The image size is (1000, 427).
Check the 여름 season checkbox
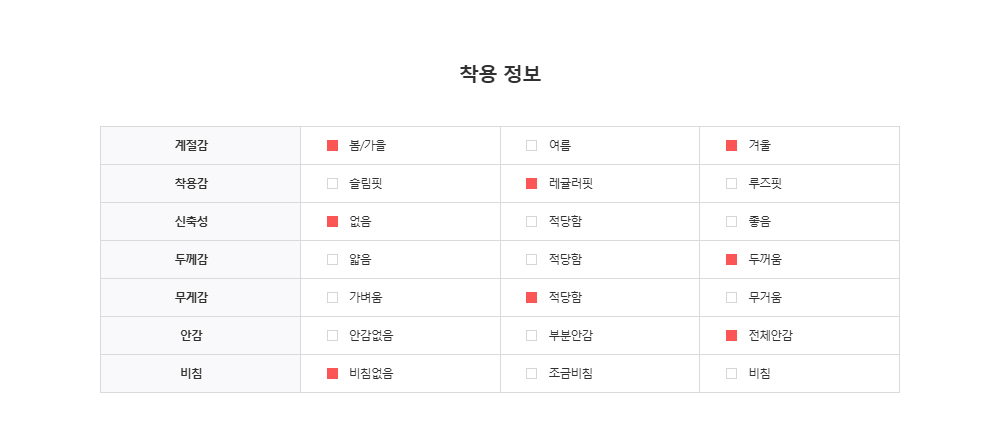[x=531, y=146]
